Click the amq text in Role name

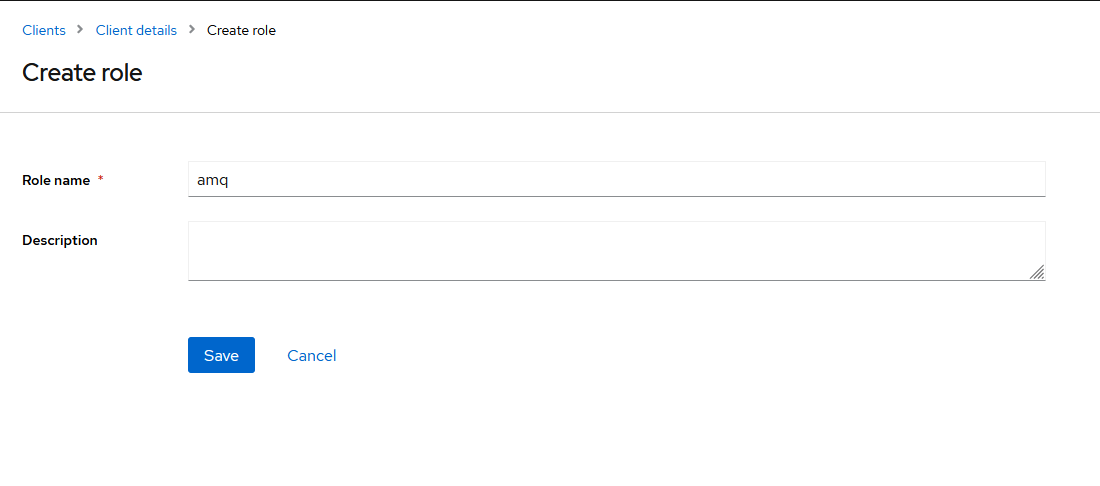click(x=213, y=180)
